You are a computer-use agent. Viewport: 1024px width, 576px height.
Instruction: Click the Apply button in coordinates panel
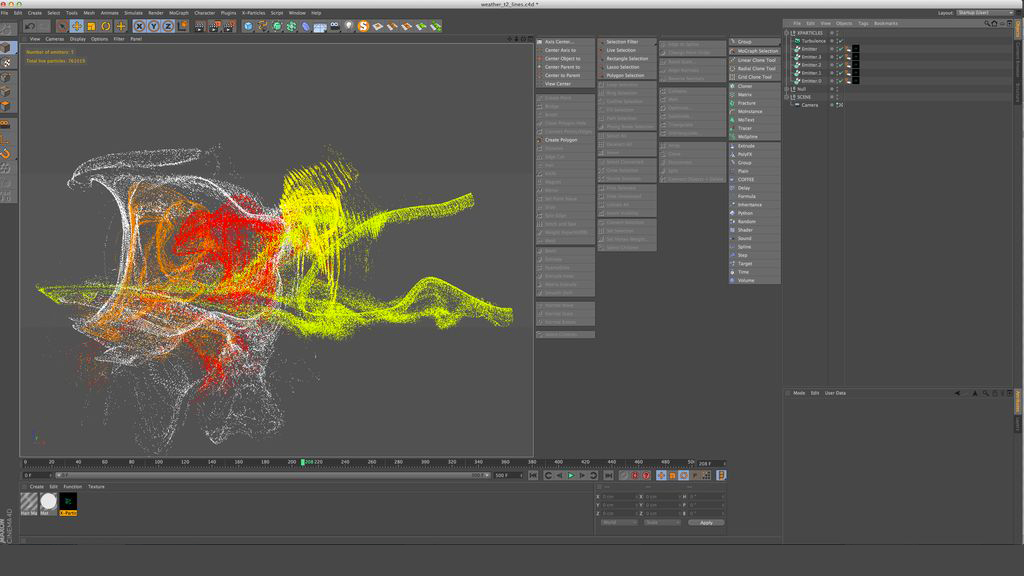coord(706,522)
